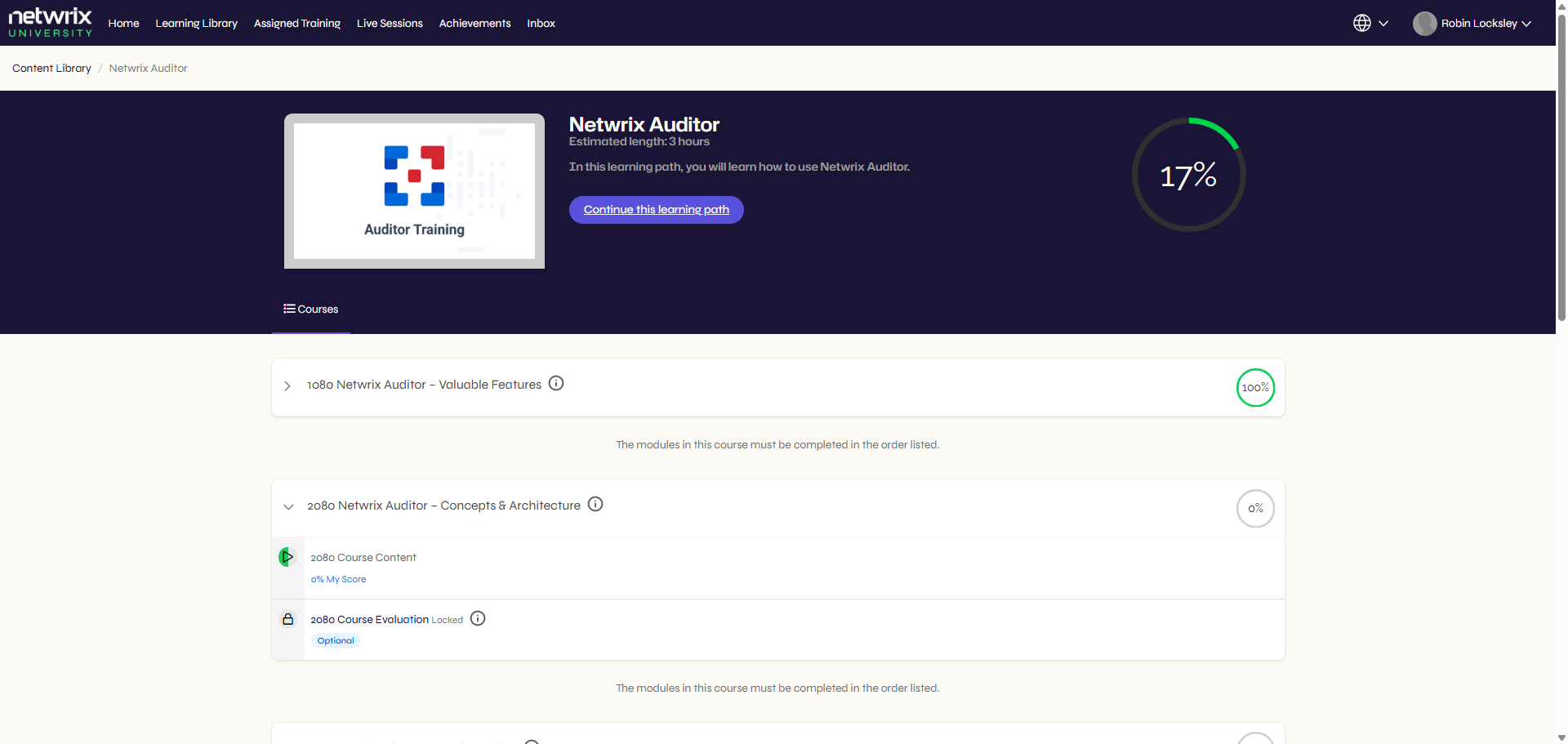Collapse the 2080 Concepts & Architecture course

click(288, 506)
